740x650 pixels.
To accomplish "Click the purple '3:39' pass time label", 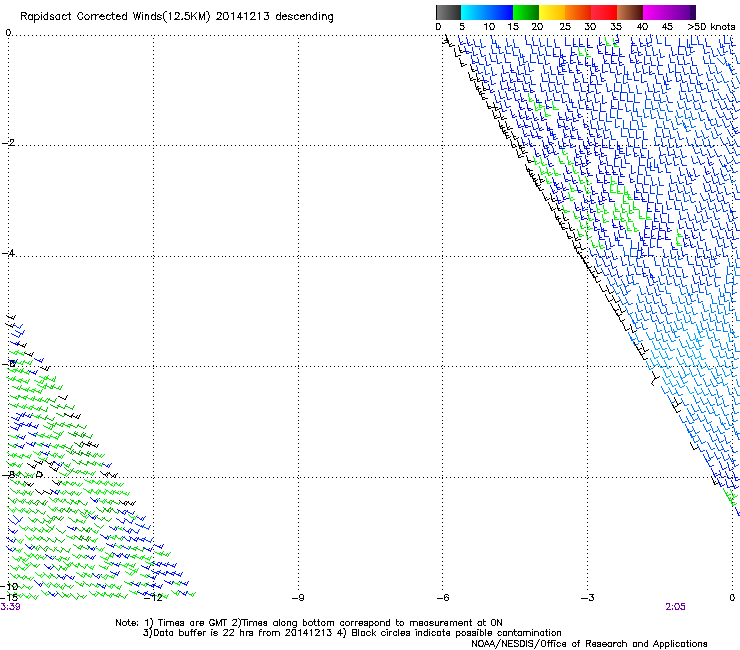I will point(10,607).
